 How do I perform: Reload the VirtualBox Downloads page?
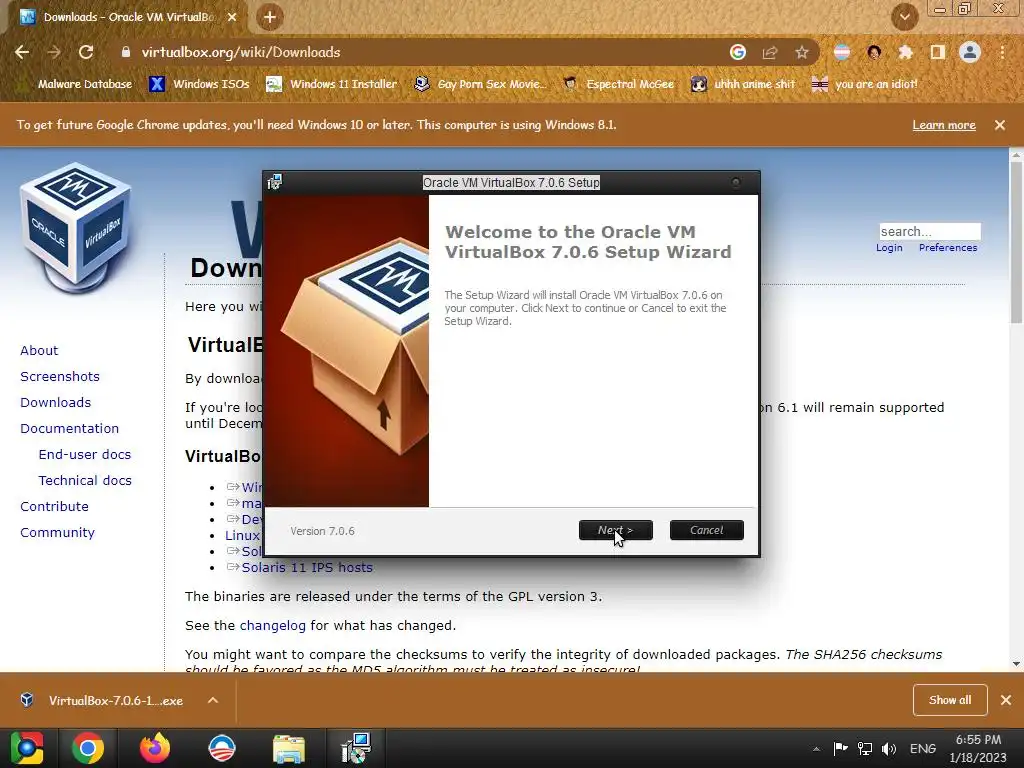click(86, 52)
